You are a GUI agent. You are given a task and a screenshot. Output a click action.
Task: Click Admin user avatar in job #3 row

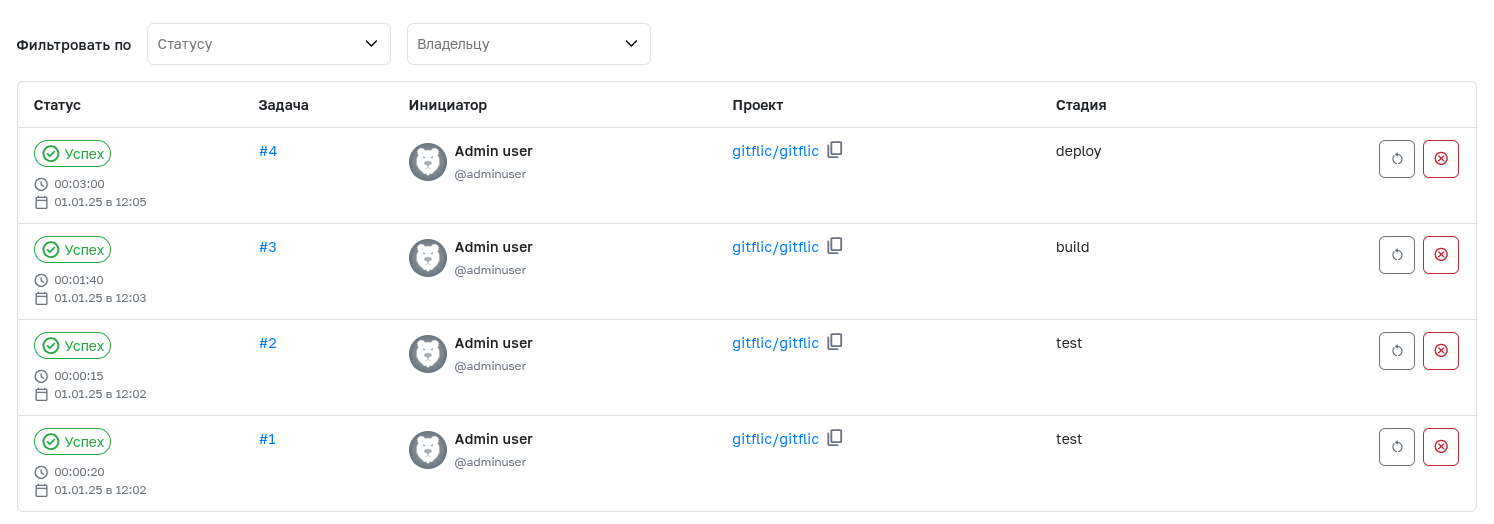427,258
